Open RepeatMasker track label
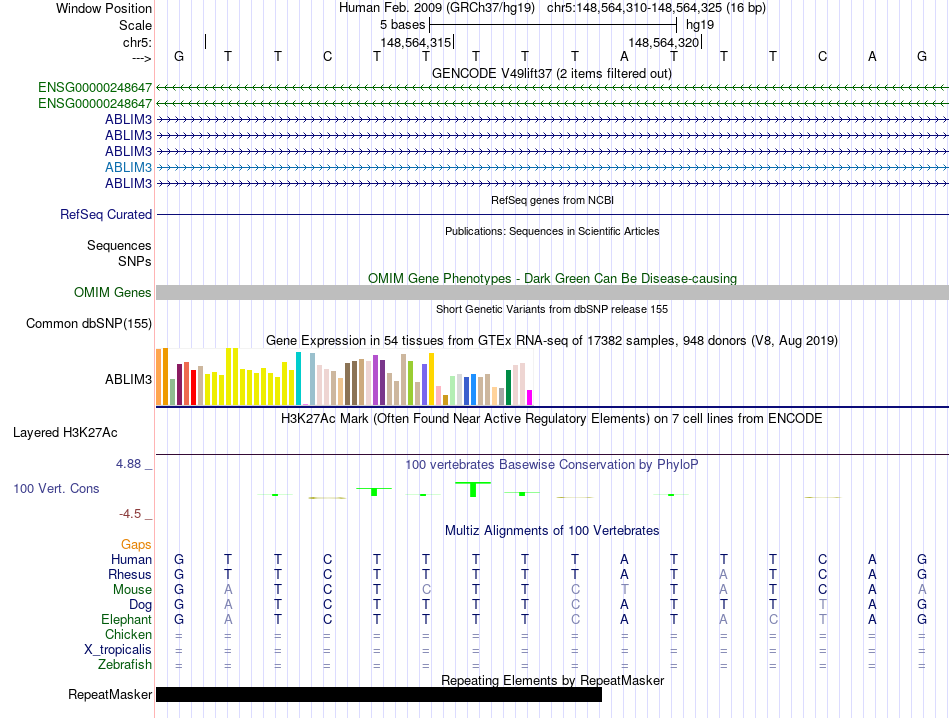The width and height of the screenshot is (950, 718). 110,694
